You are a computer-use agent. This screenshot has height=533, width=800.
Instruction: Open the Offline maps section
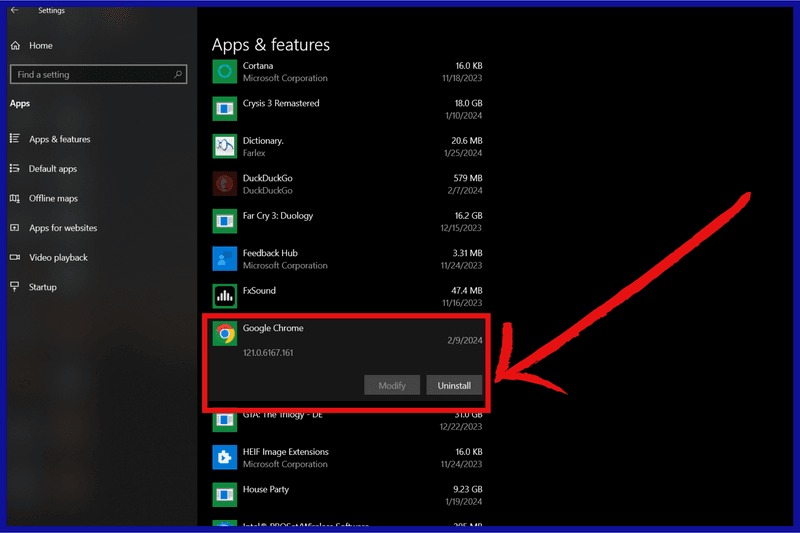click(53, 198)
